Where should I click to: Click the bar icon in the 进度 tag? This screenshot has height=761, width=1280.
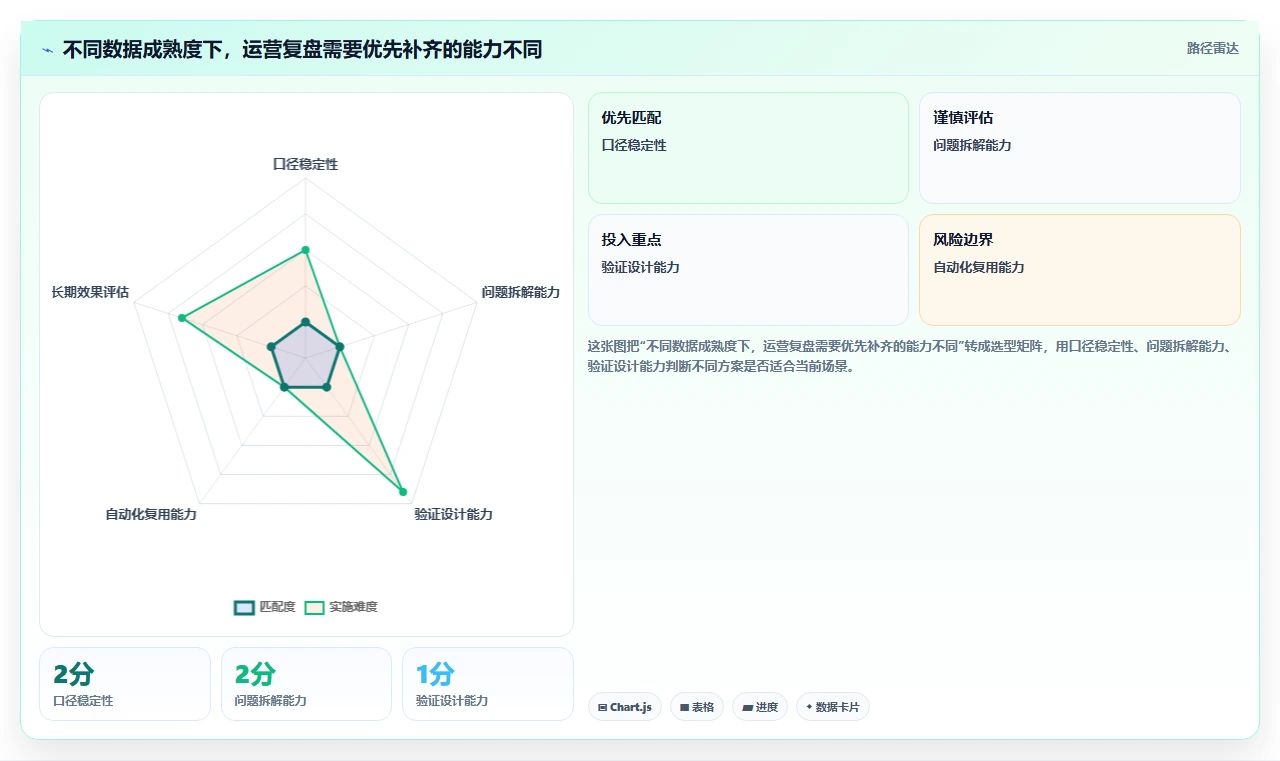[747, 707]
